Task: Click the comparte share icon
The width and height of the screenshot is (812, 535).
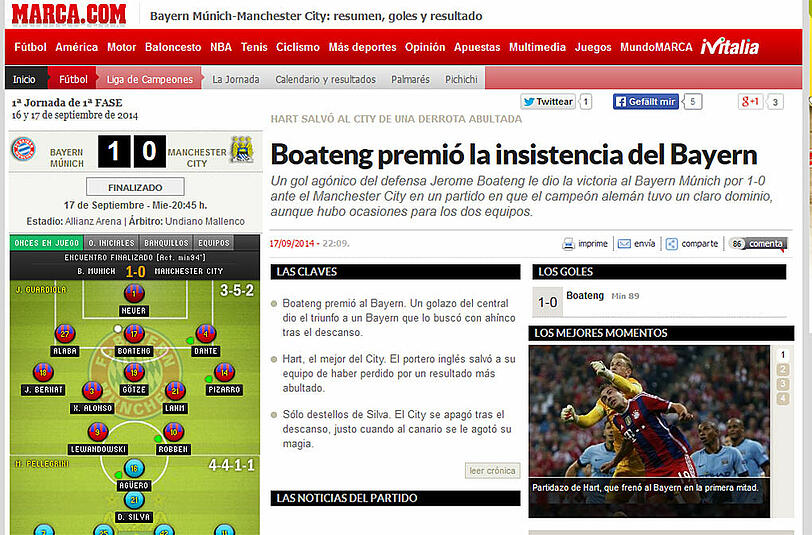Action: [x=672, y=244]
